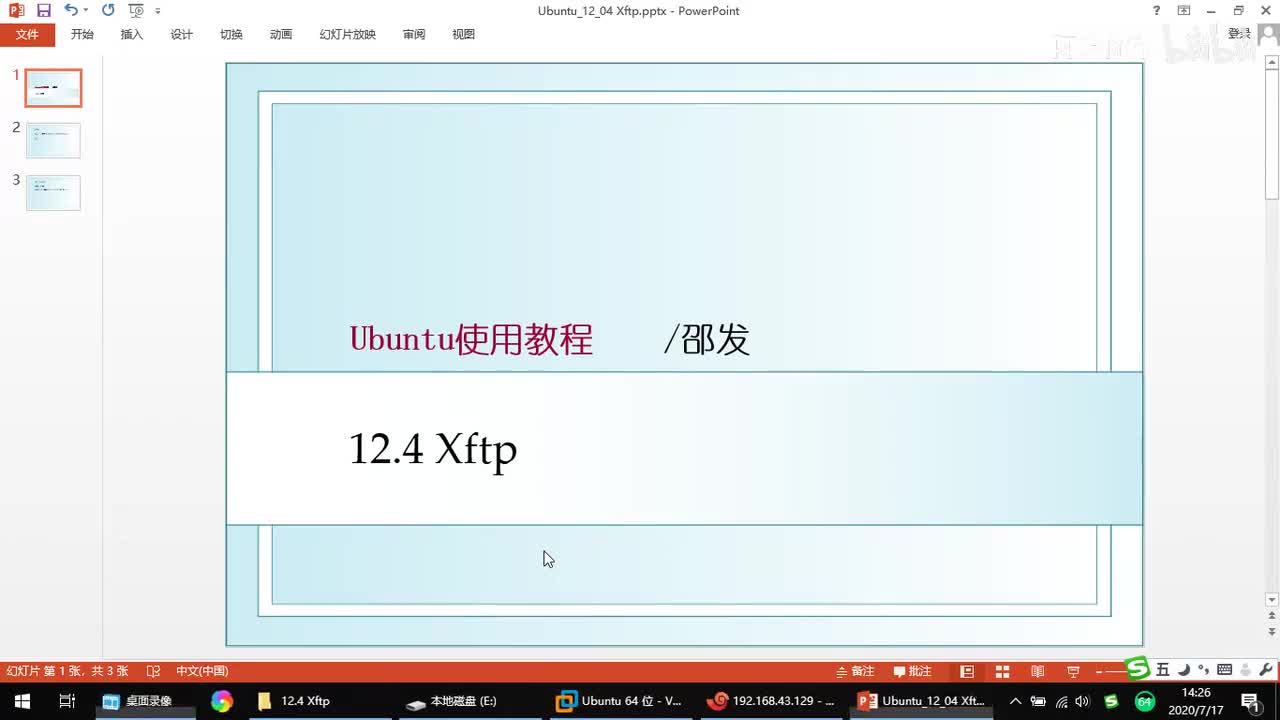
Task: Click the PowerPoint logo icon in title bar
Action: coord(16,11)
